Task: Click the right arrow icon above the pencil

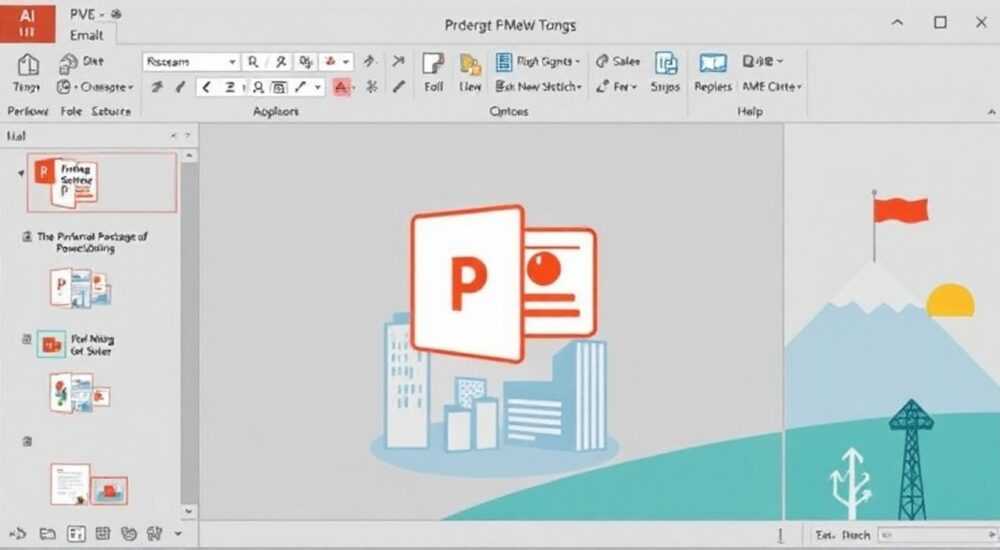Action: (399, 61)
